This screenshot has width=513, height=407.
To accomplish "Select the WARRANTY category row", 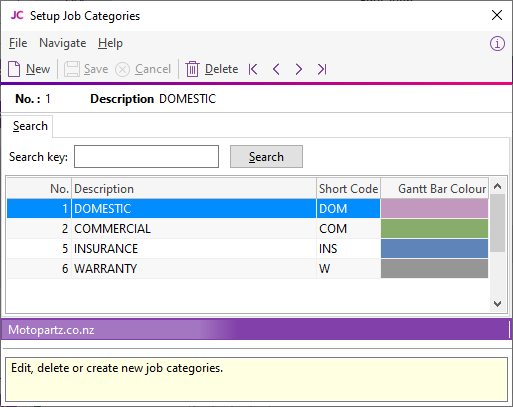I will [247, 269].
